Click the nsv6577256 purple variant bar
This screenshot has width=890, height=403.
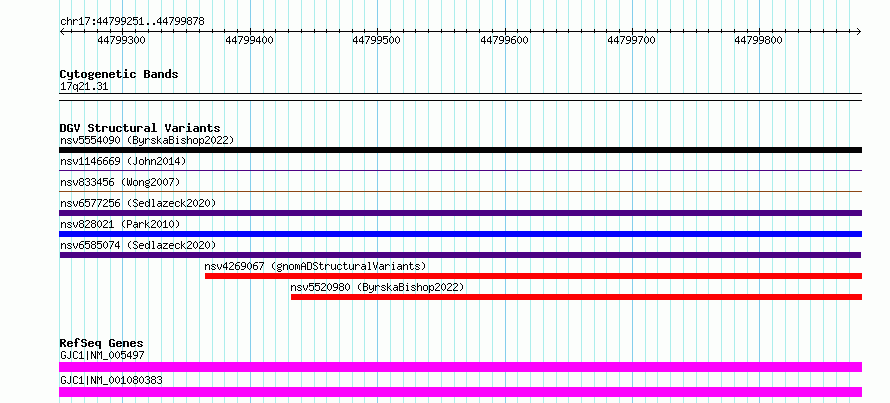(x=460, y=213)
